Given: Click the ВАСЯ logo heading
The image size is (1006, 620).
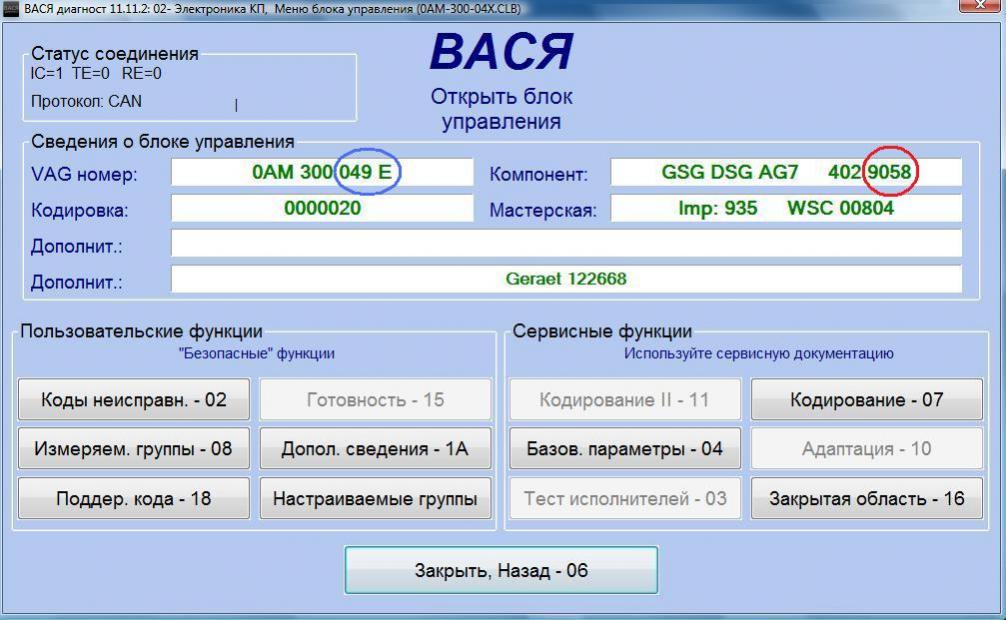Looking at the screenshot, I should (501, 51).
